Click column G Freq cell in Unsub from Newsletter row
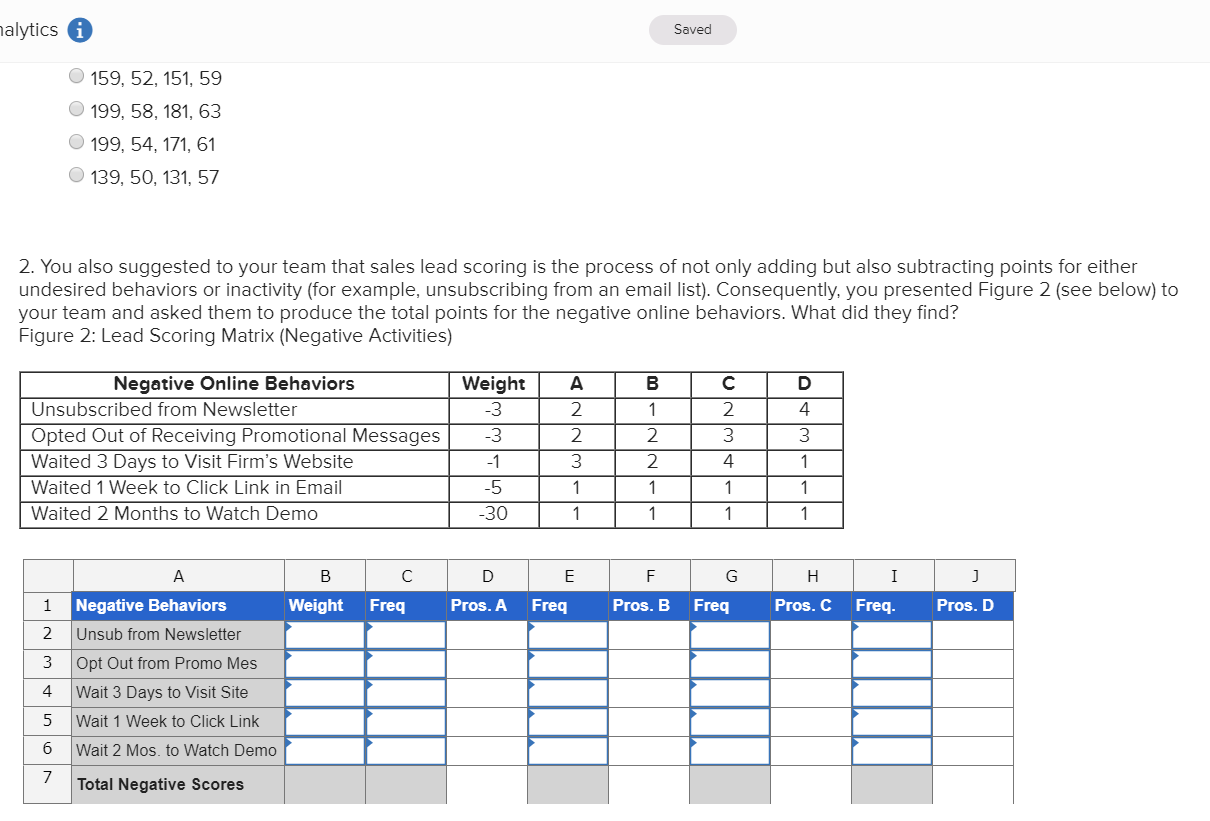This screenshot has height=821, width=1210. tap(730, 635)
